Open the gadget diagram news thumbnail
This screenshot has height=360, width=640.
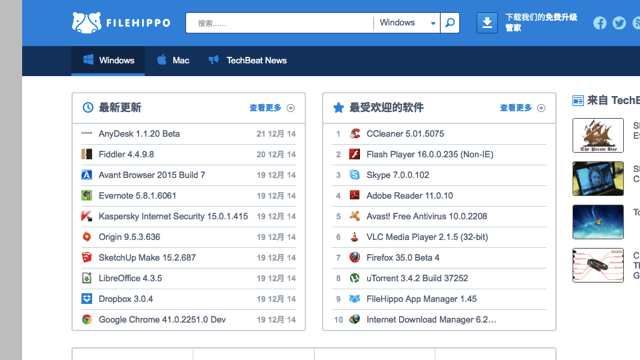[598, 265]
